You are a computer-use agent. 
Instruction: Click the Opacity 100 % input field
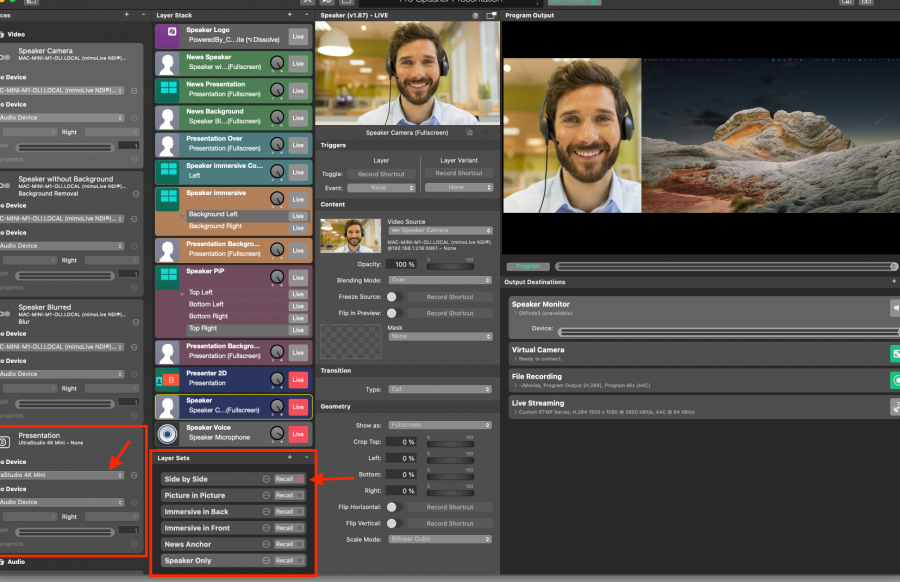click(403, 265)
